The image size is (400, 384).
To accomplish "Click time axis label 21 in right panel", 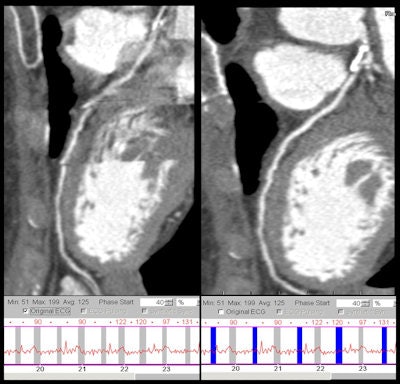I will coord(278,369).
